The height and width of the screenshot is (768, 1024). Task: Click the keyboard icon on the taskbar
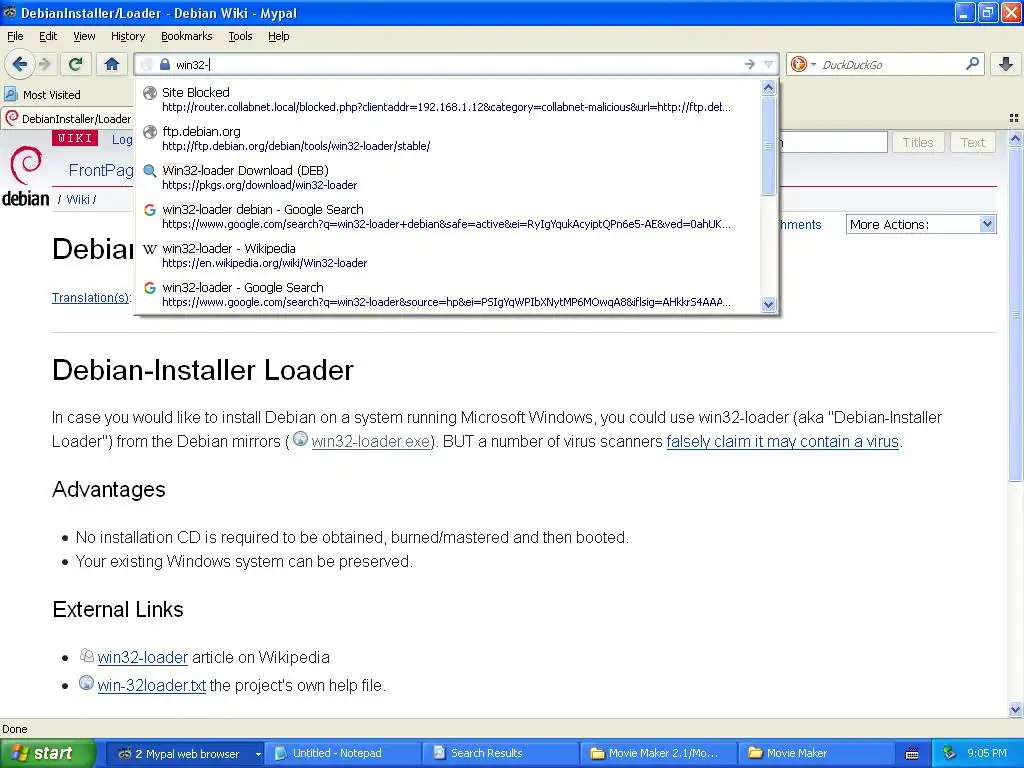(x=912, y=754)
